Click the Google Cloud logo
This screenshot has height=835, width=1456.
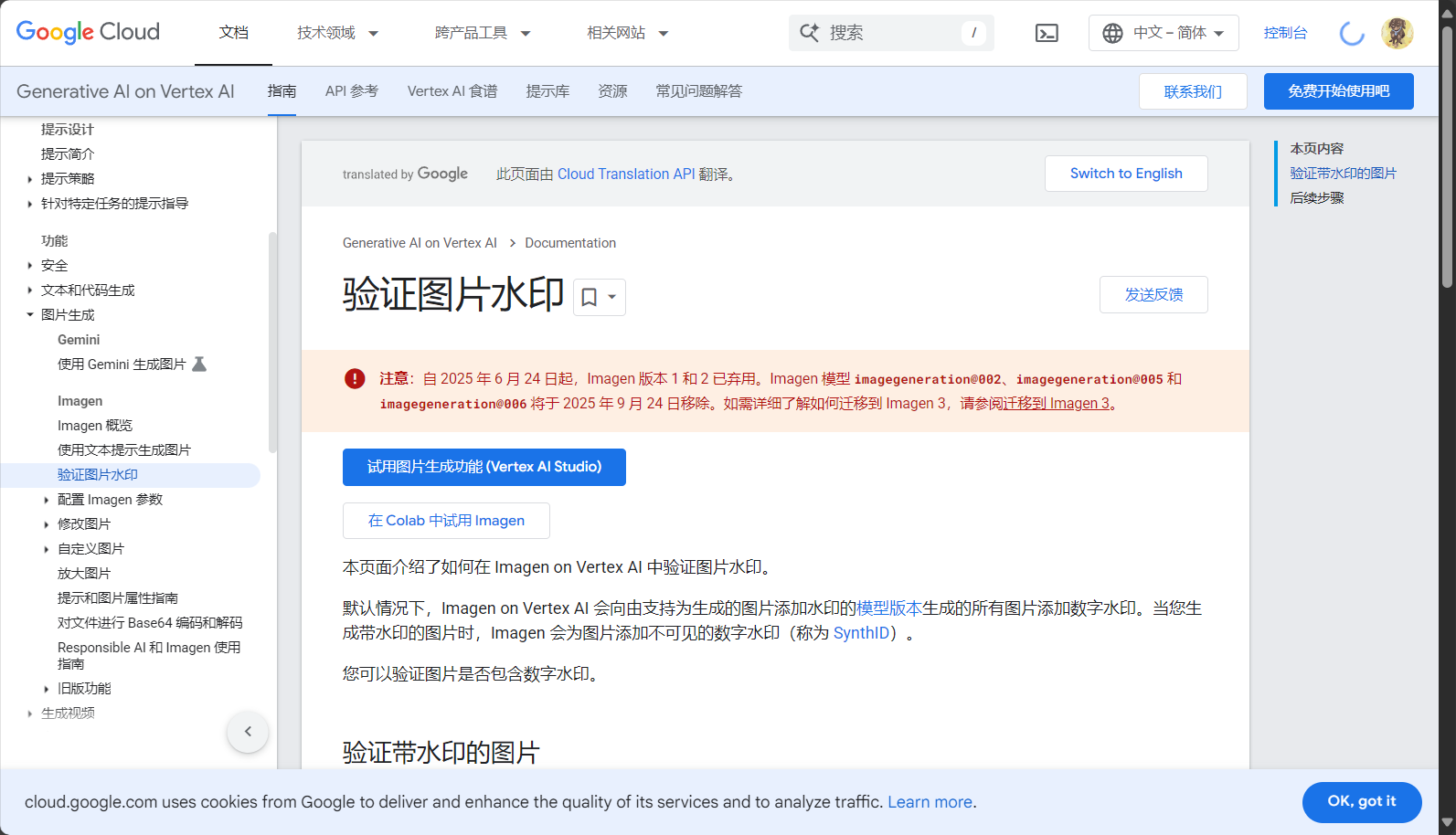[88, 32]
